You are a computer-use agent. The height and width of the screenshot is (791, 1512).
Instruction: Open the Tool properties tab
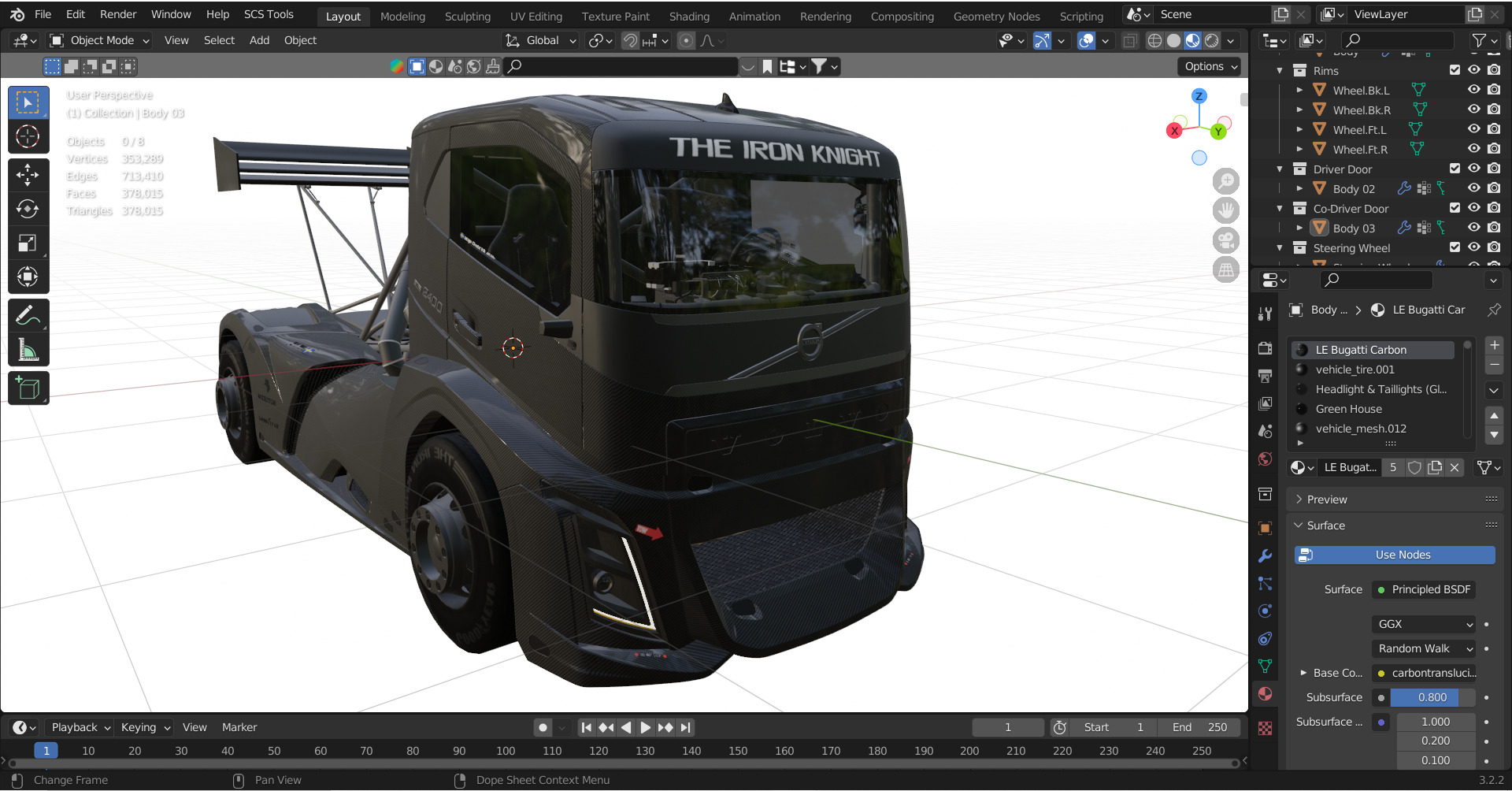1266,314
